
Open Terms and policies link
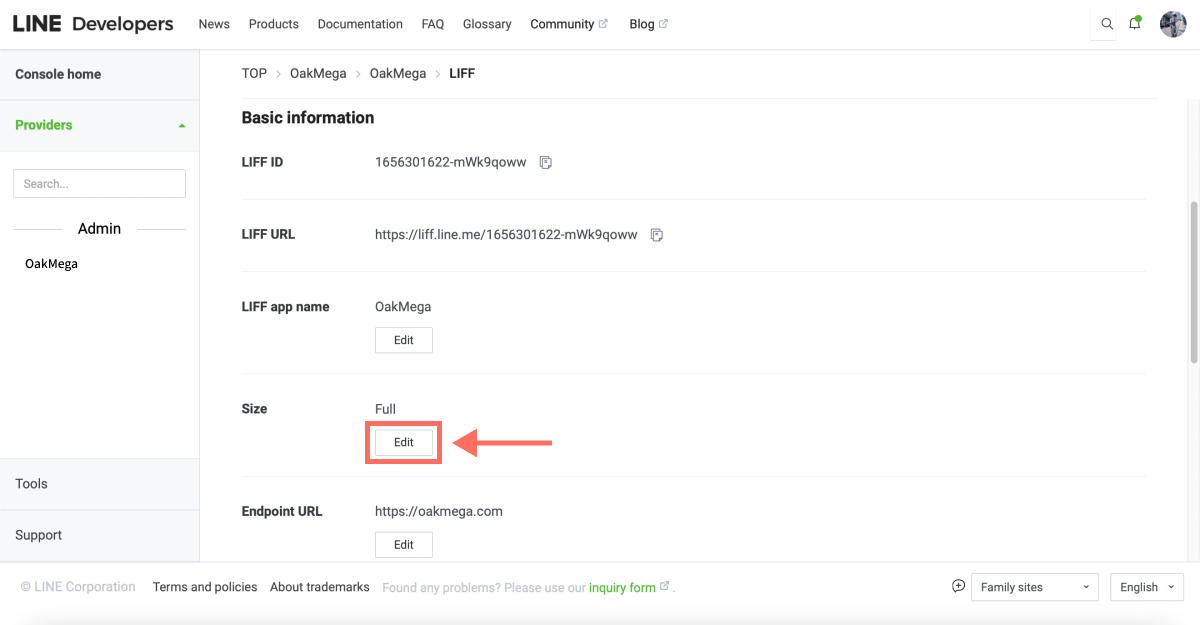[x=205, y=587]
